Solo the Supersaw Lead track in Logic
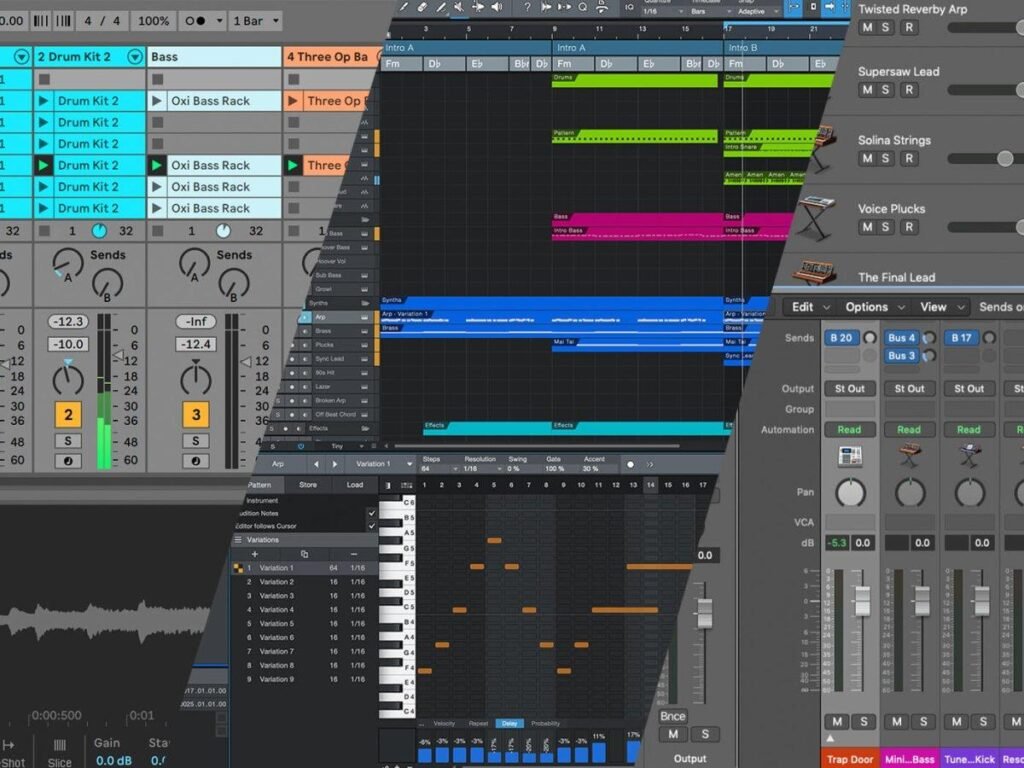 (x=886, y=89)
